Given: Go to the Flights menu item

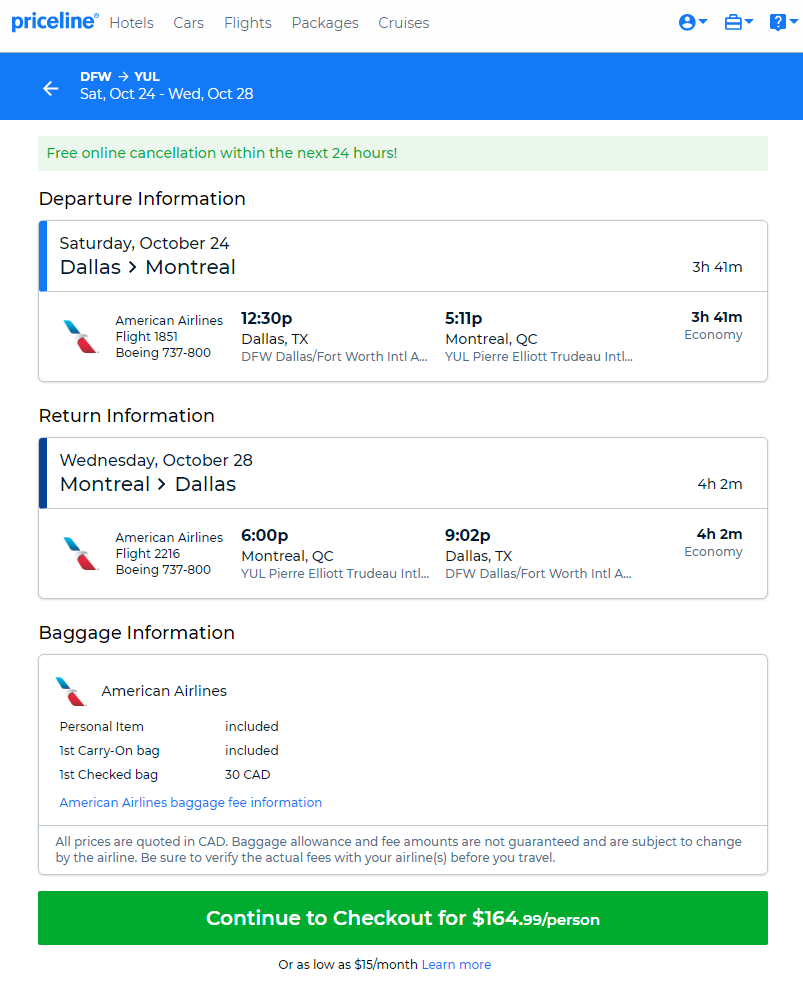Looking at the screenshot, I should [x=247, y=23].
